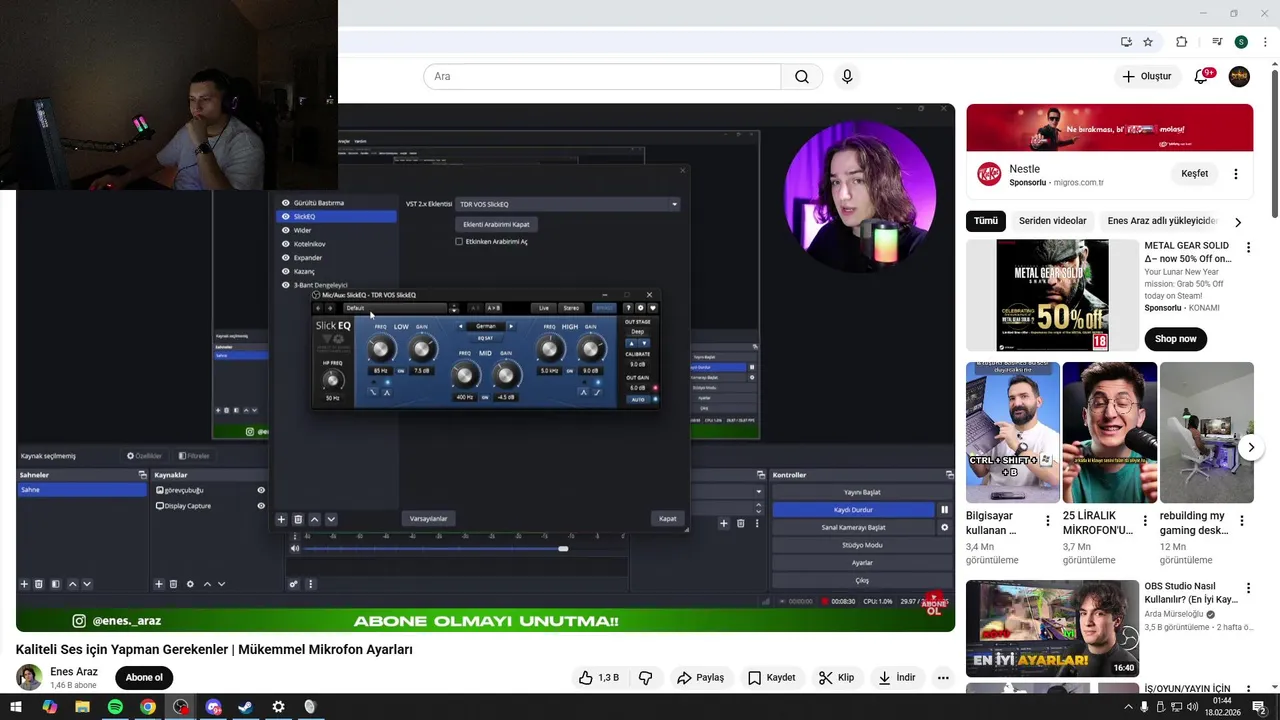Add a filter with the plus icon
This screenshot has height=720, width=1280.
(281, 519)
